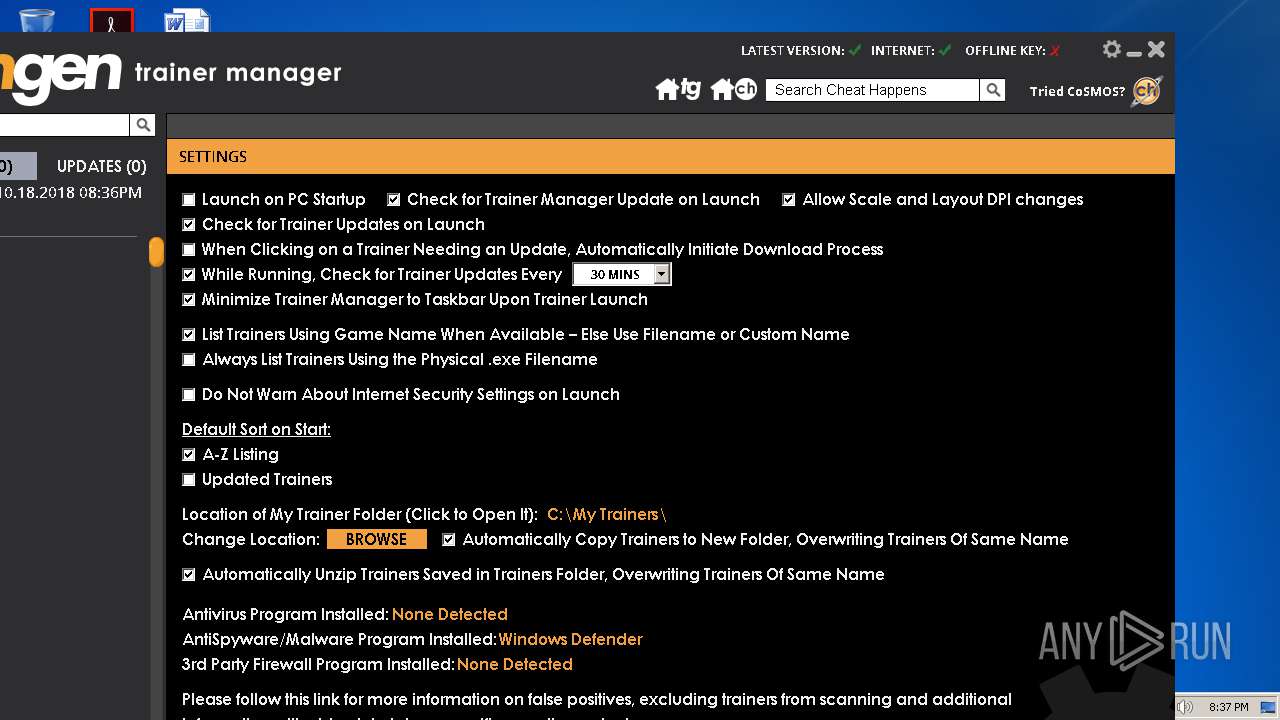
Task: Toggle Automatically Copy Trainers to New Folder
Action: coord(449,540)
